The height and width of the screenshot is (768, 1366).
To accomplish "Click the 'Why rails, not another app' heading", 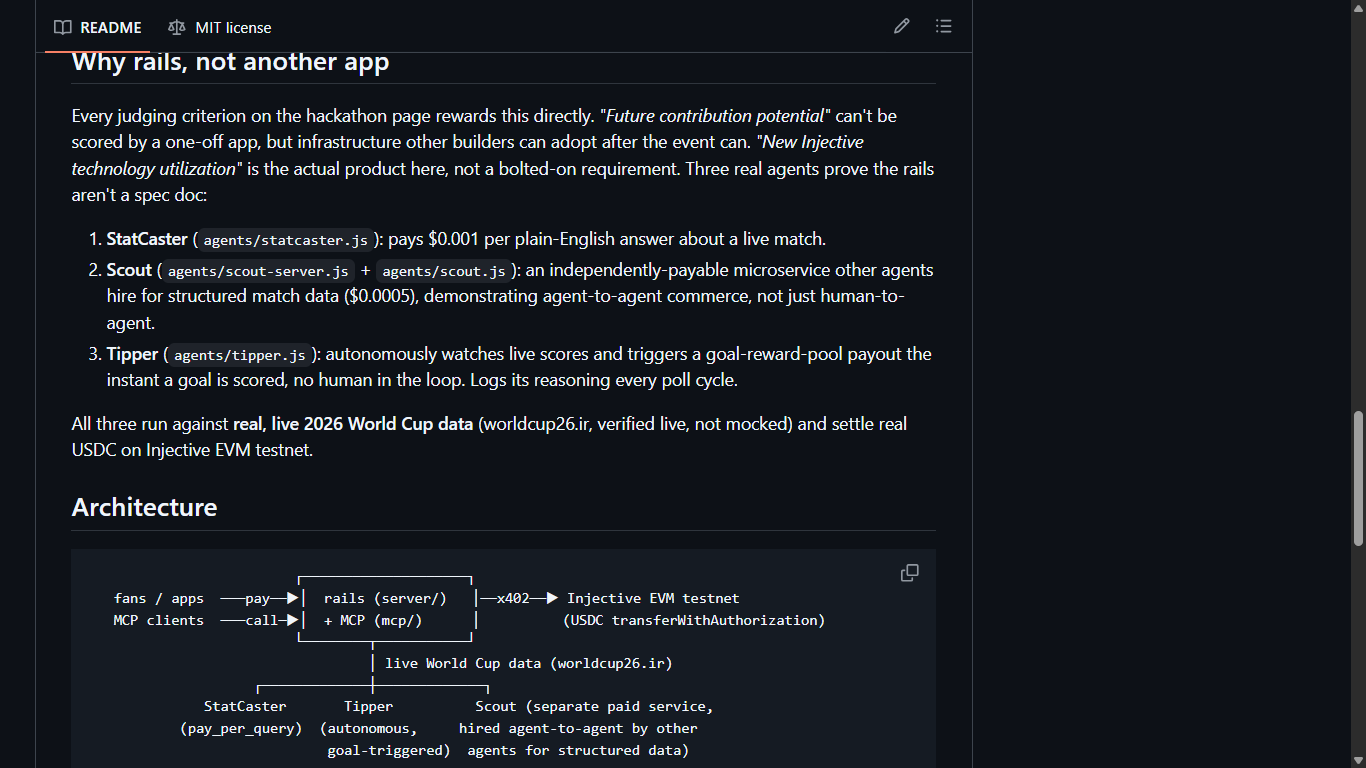I will point(230,62).
